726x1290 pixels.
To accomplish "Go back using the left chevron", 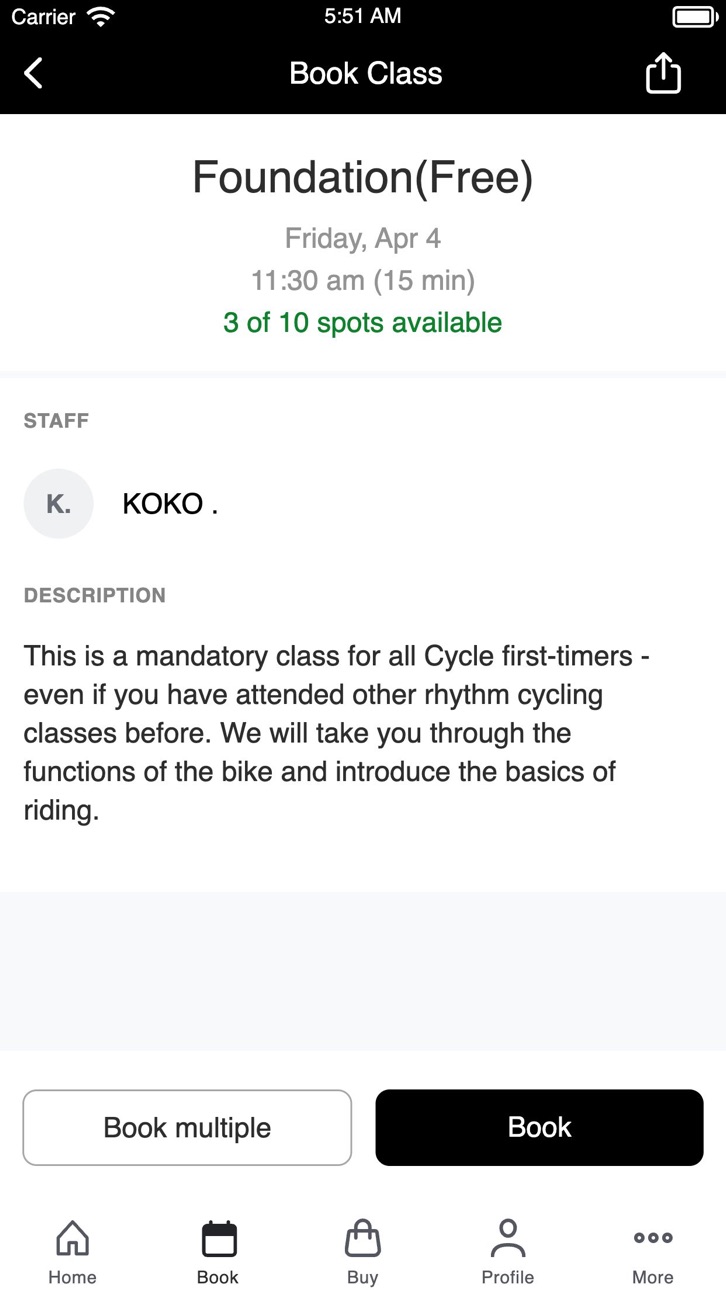I will [x=33, y=73].
